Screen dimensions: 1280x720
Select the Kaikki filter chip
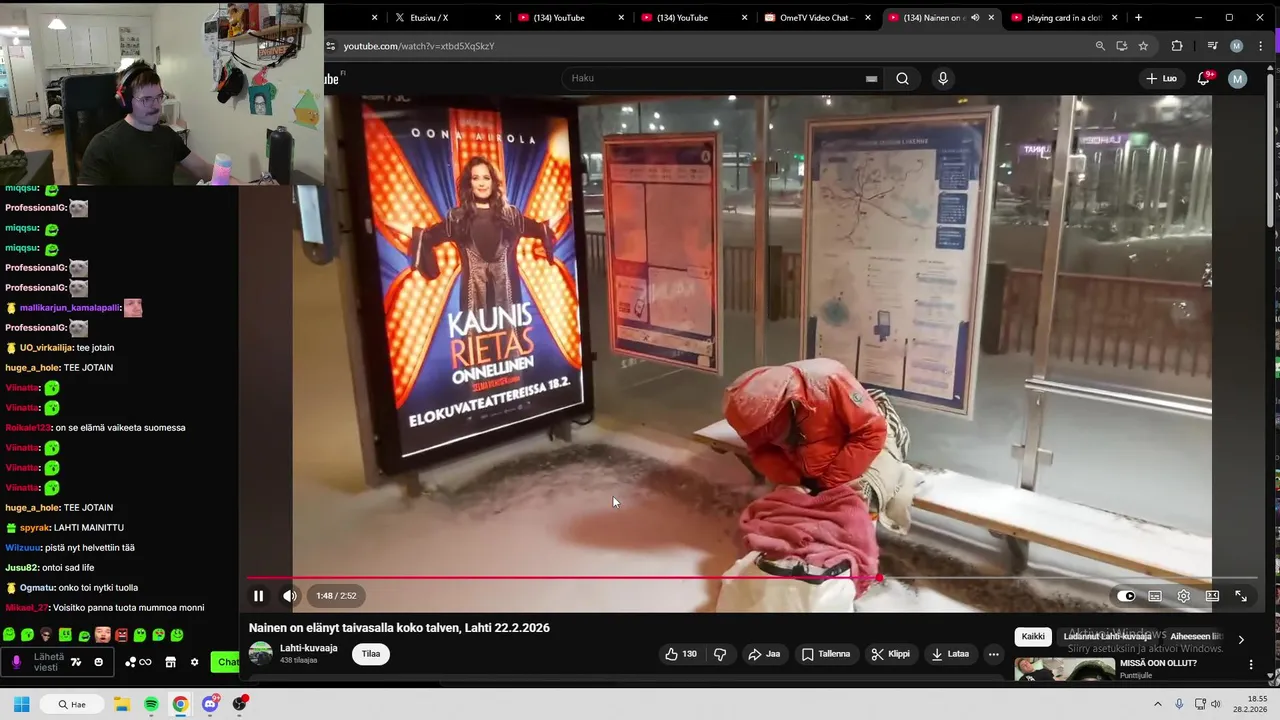coord(1033,636)
